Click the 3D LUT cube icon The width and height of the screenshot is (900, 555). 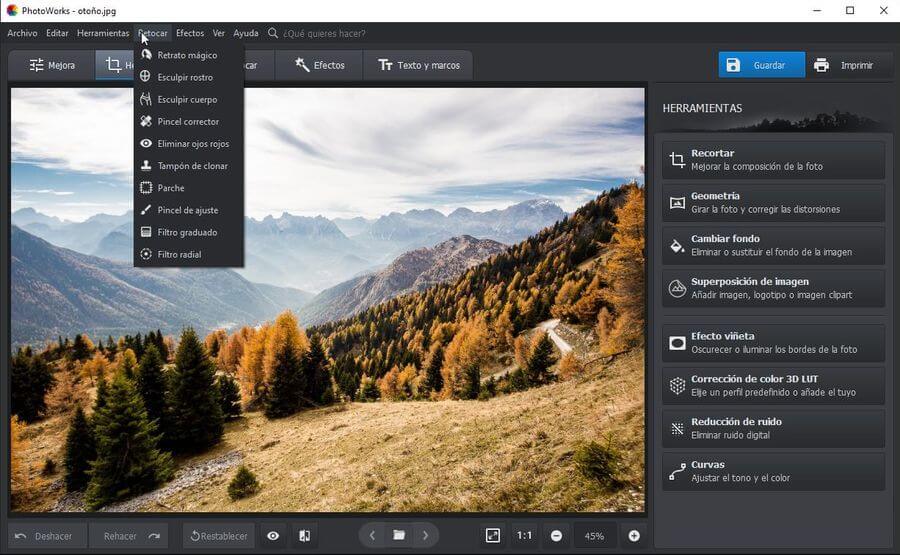pyautogui.click(x=677, y=386)
